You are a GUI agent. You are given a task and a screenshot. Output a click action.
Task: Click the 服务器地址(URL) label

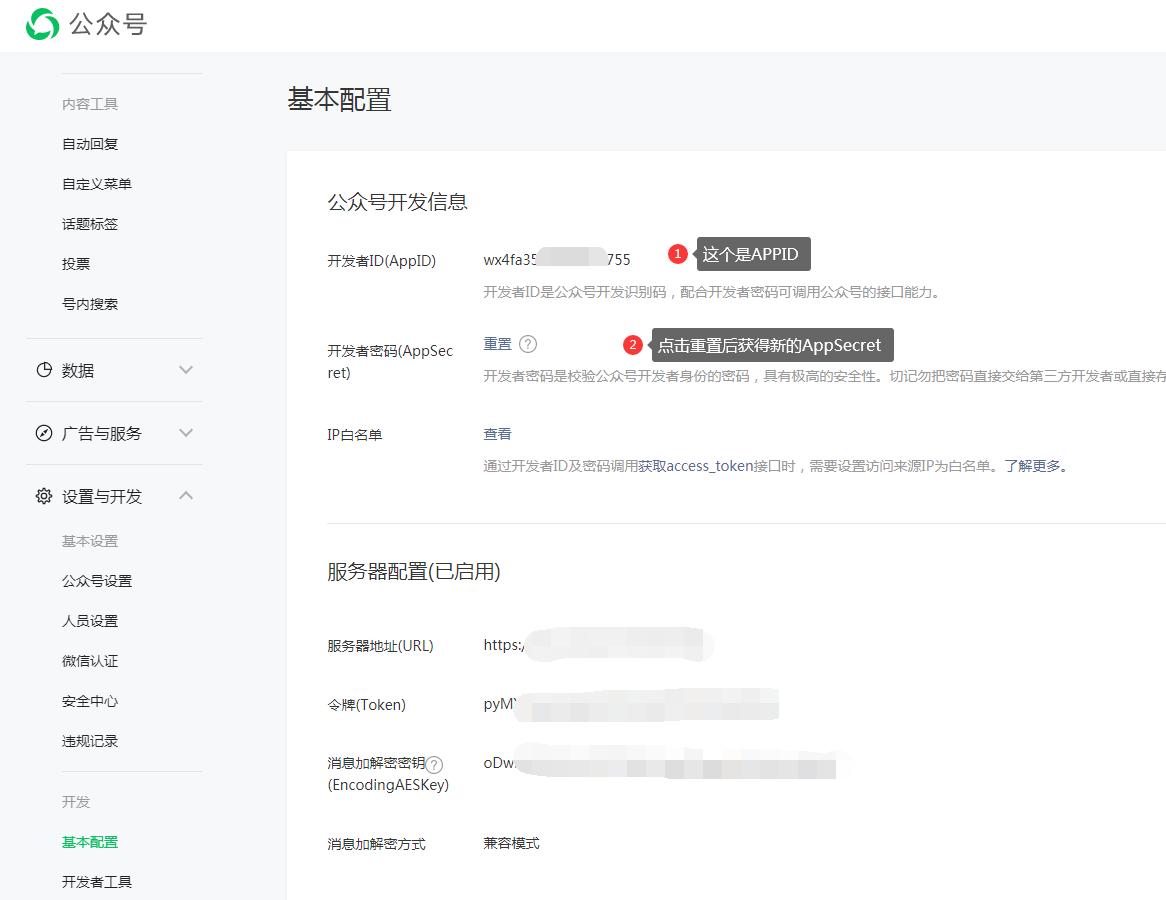(x=380, y=646)
